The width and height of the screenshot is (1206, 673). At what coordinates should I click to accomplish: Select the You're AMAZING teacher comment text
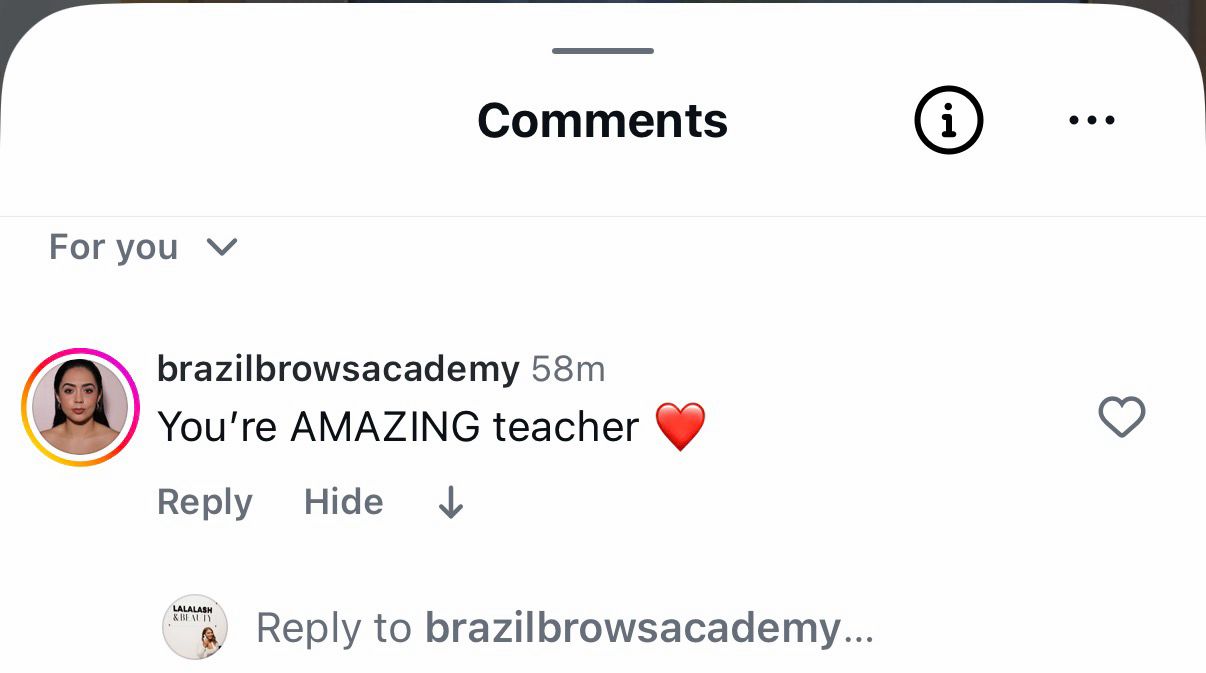[x=398, y=427]
